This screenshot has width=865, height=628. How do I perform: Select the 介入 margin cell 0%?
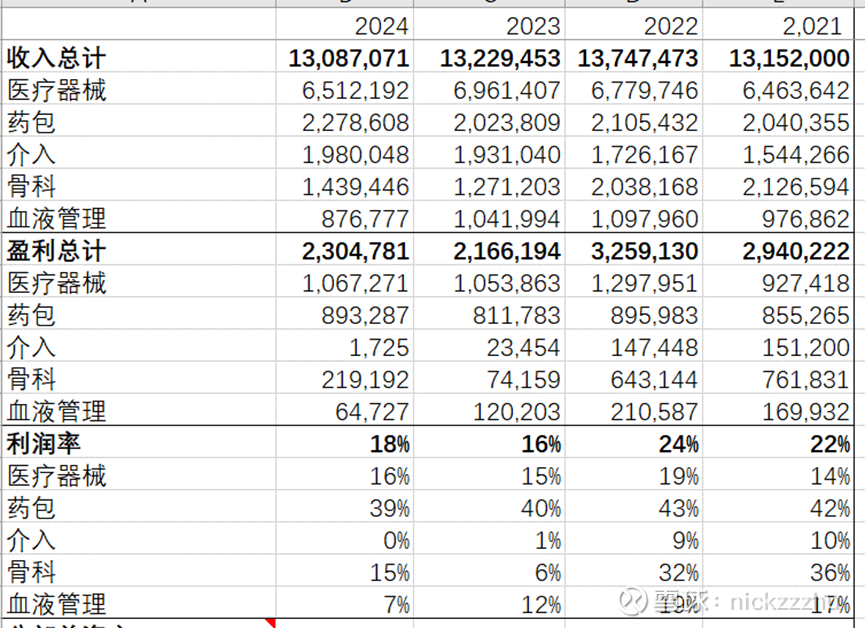pyautogui.click(x=345, y=540)
